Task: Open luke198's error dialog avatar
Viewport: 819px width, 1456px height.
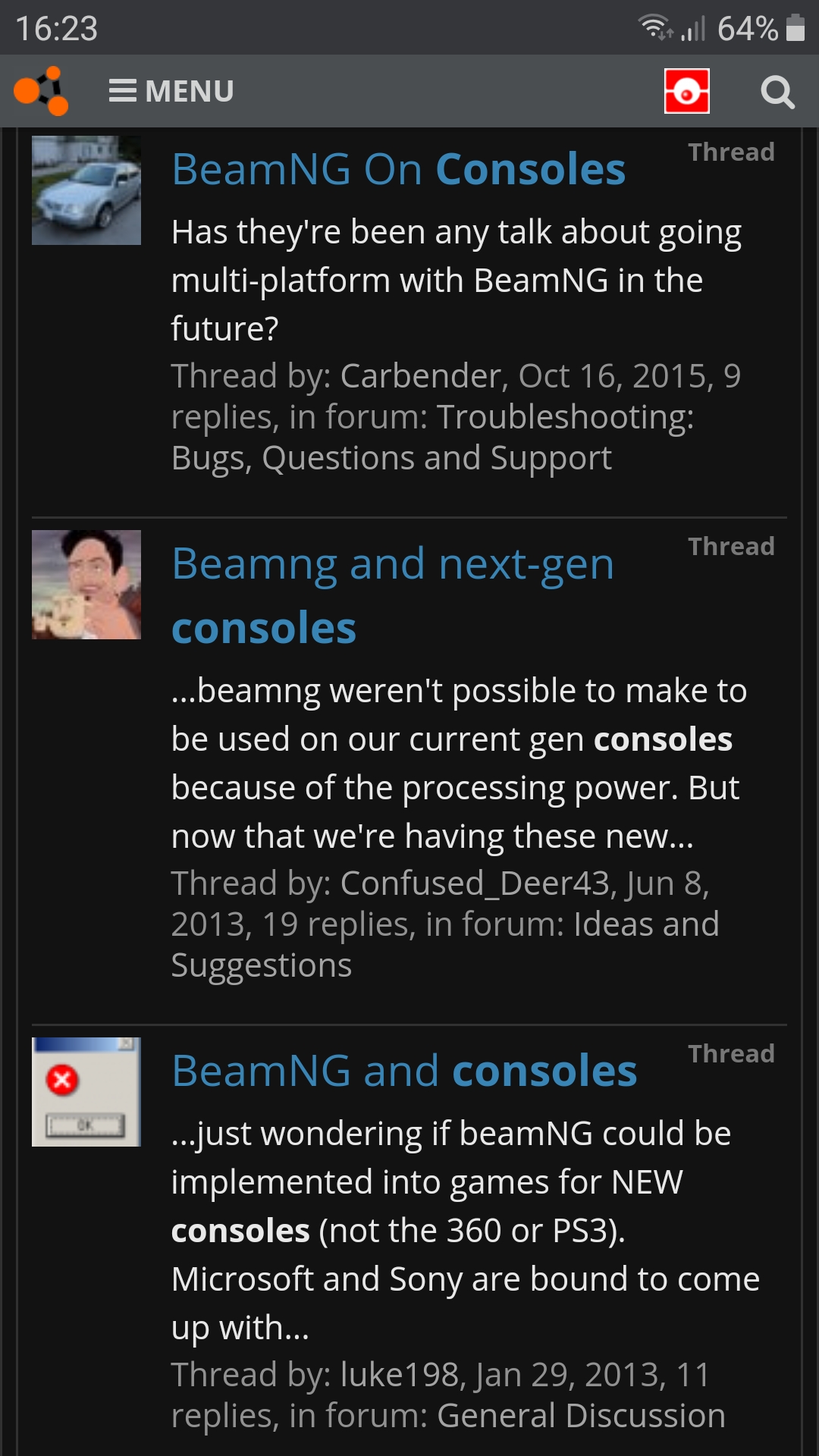Action: (86, 1092)
